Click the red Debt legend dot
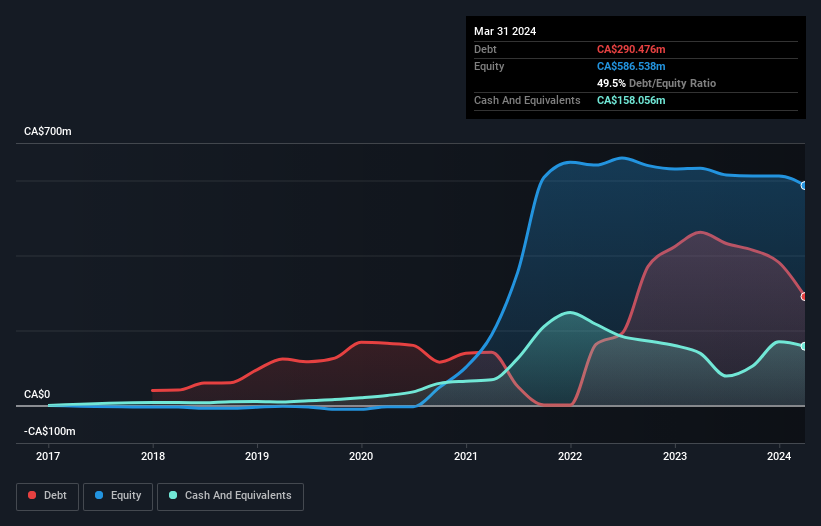The width and height of the screenshot is (821, 526). (32, 495)
